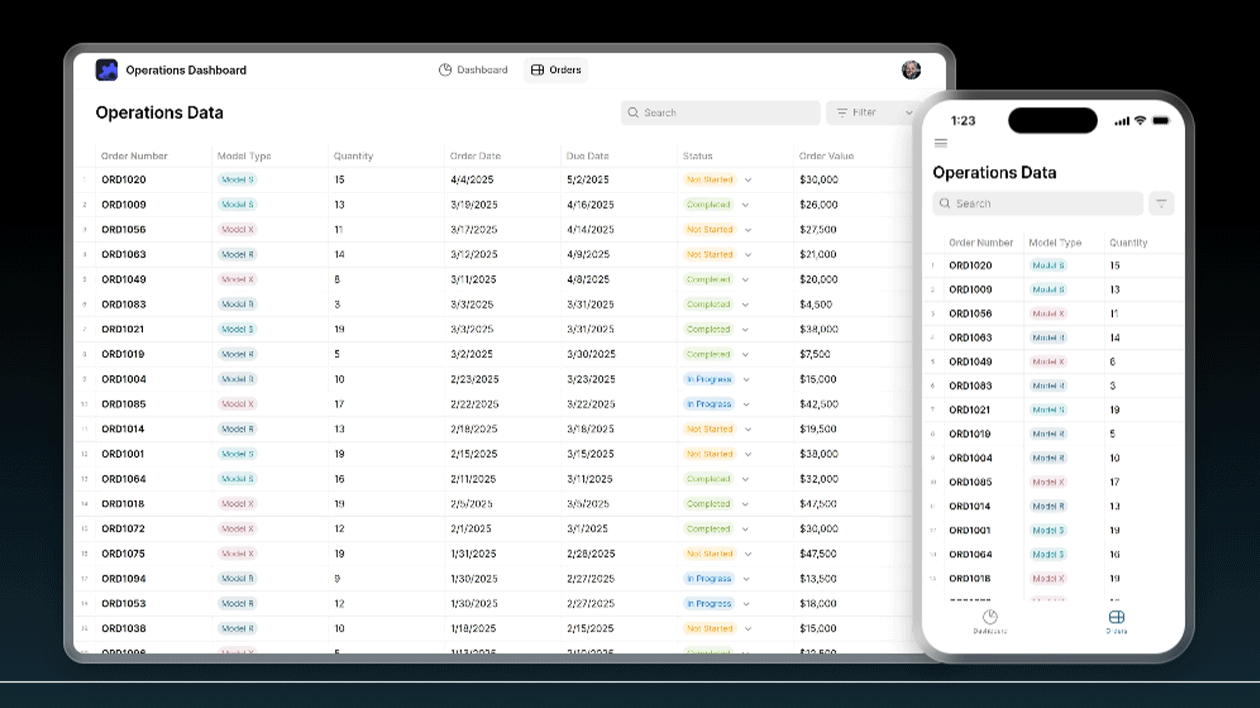1260x708 pixels.
Task: Click the Model R tag for ORD1063 on tablet
Action: 237,255
